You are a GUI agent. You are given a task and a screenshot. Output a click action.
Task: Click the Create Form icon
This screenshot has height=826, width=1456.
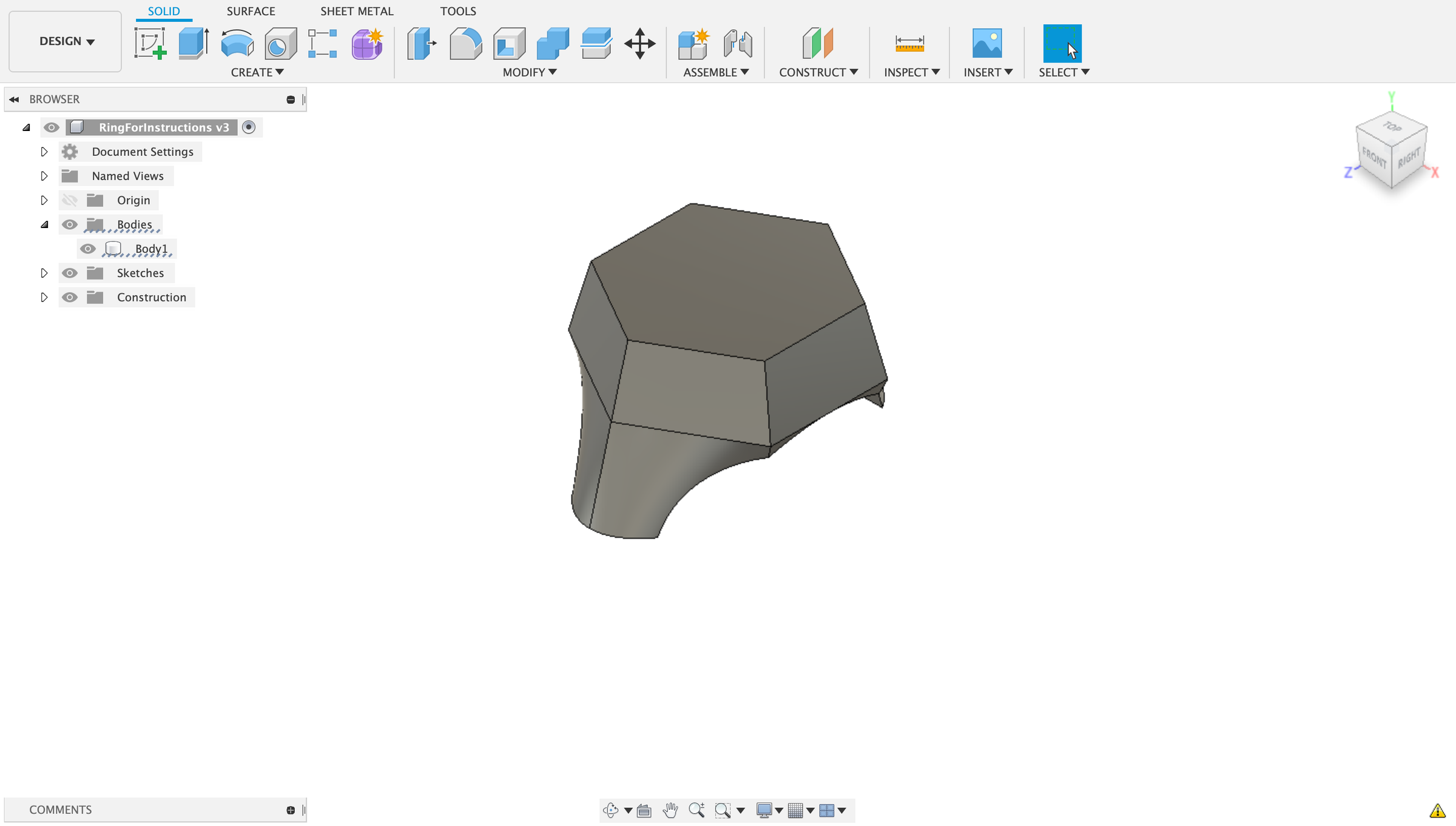click(366, 42)
